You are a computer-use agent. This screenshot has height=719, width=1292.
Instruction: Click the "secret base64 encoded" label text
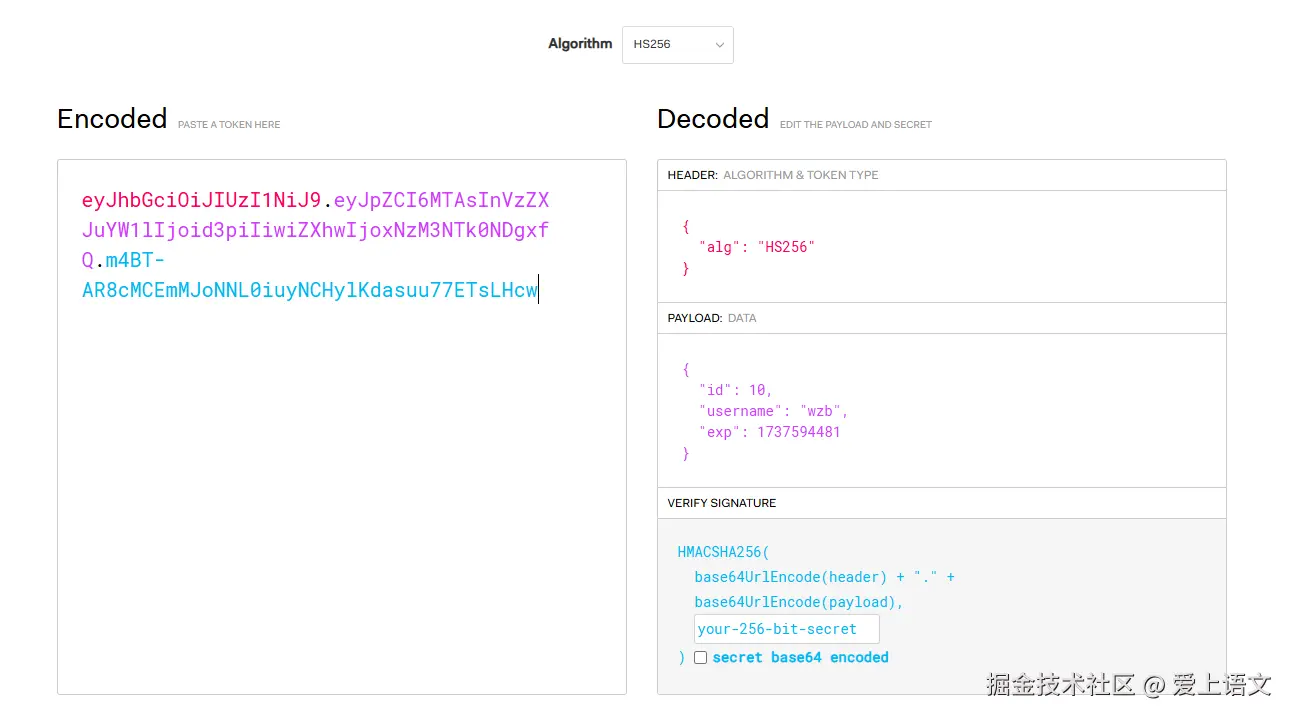[x=800, y=657]
